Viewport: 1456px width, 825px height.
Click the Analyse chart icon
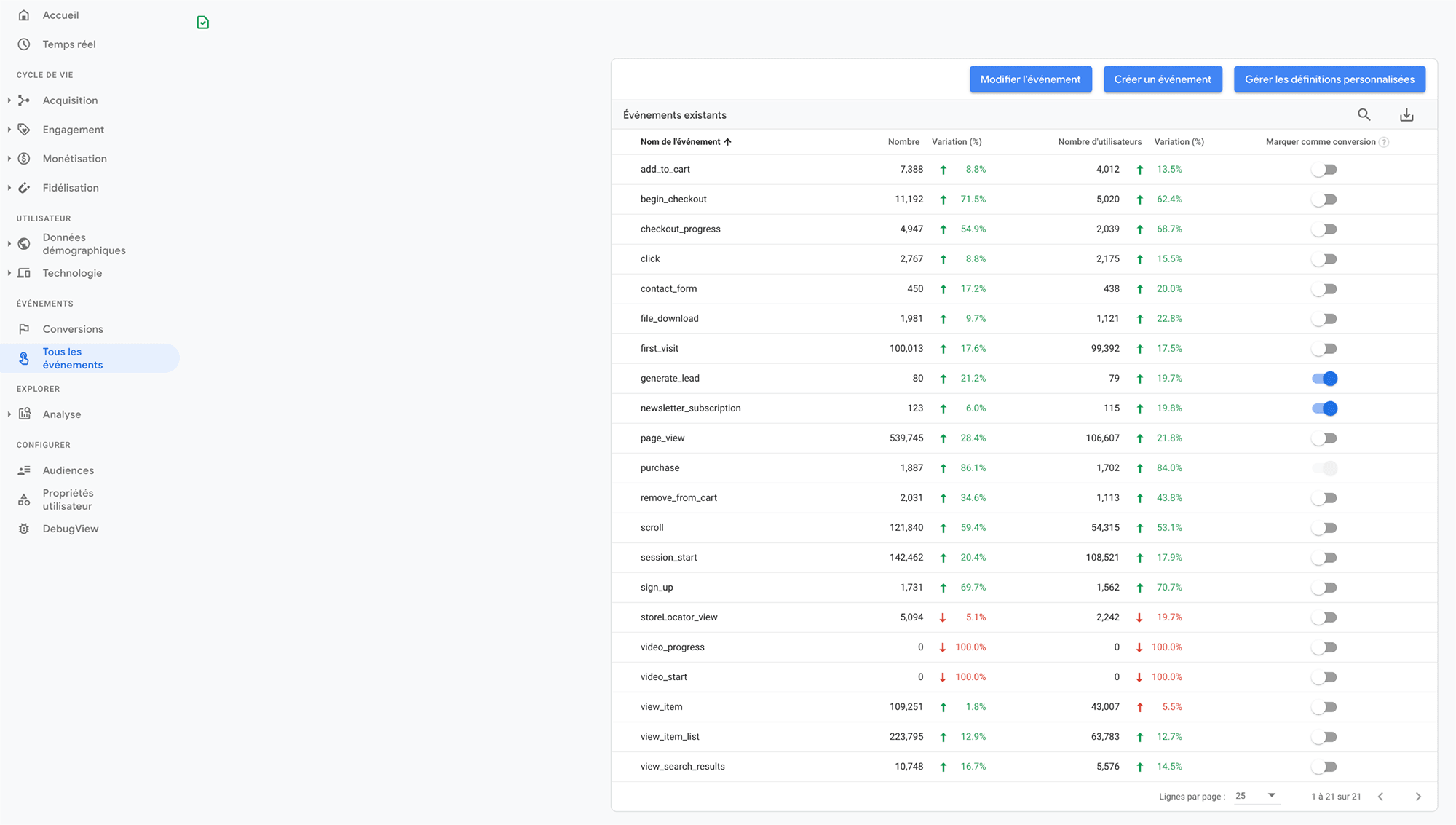pyautogui.click(x=24, y=414)
